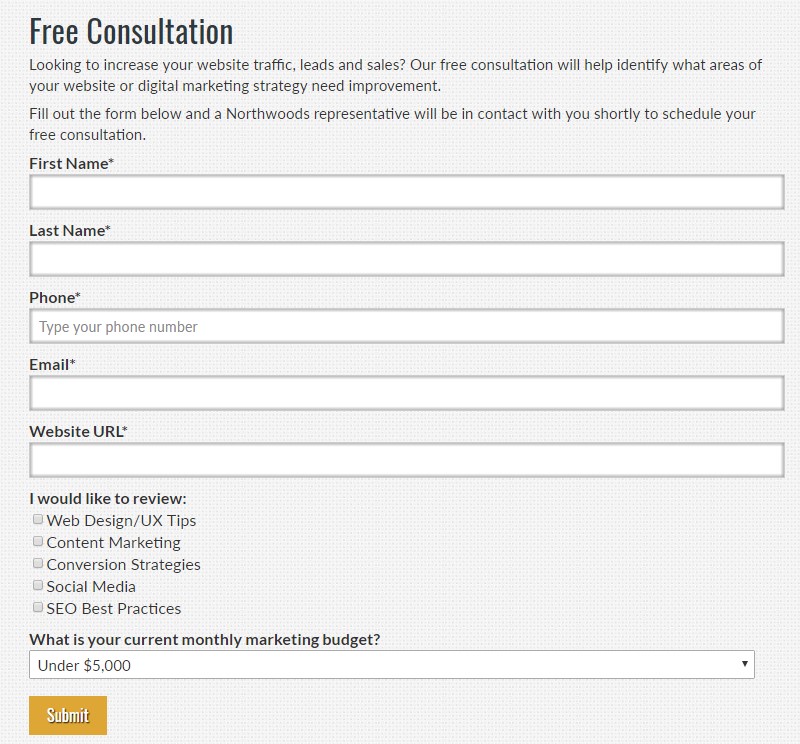Click the 'Type your phone number' field

[407, 326]
